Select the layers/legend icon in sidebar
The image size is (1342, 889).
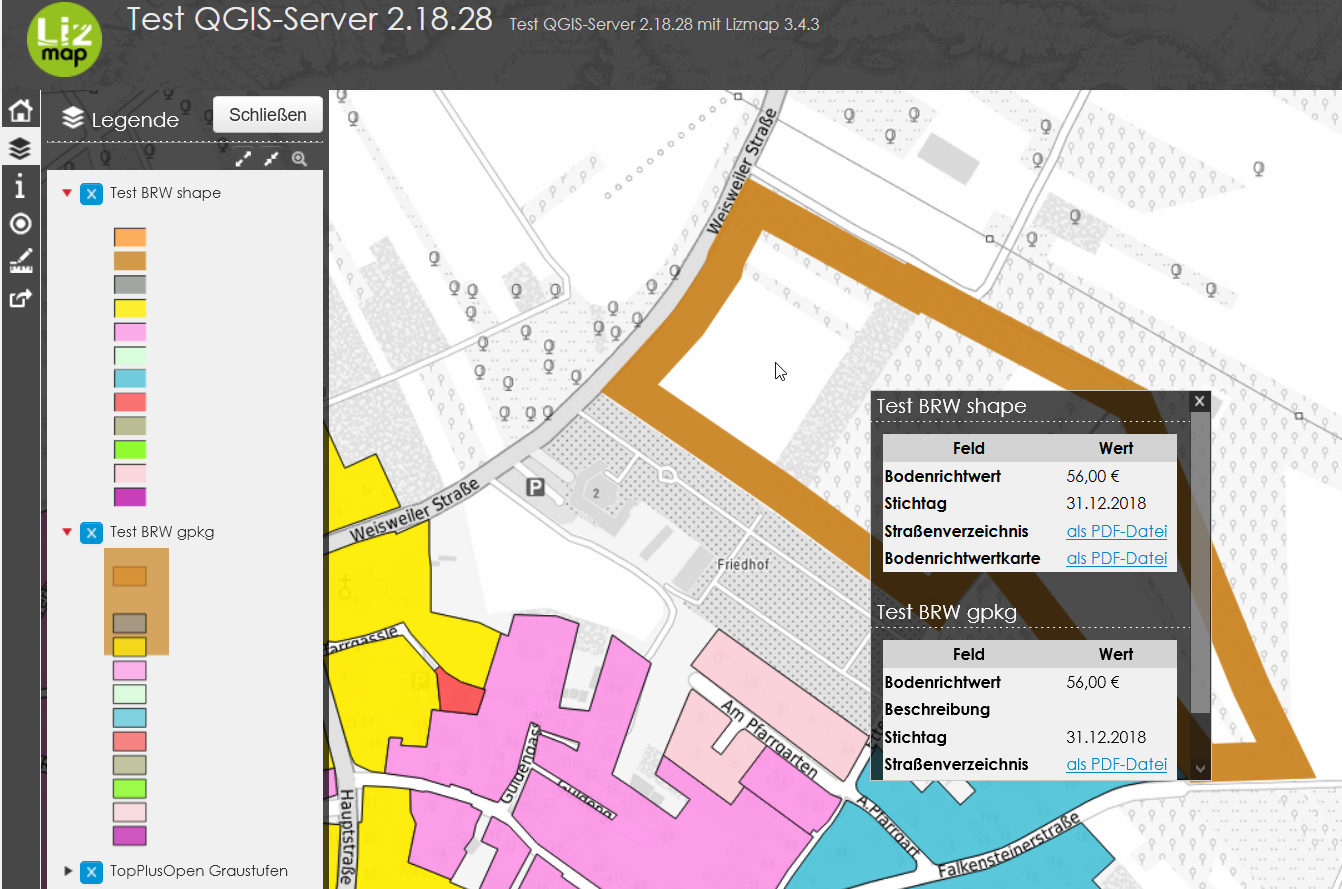(19, 147)
